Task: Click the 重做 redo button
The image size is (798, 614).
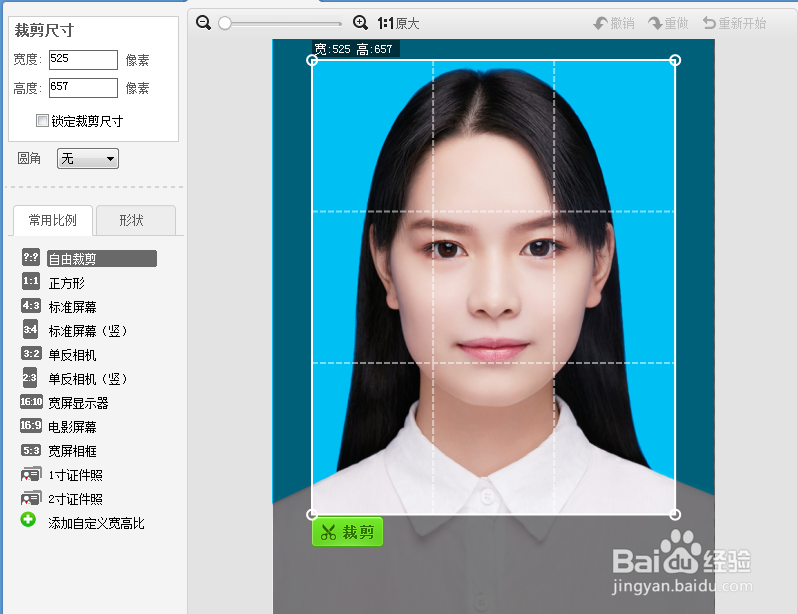Action: click(x=668, y=23)
